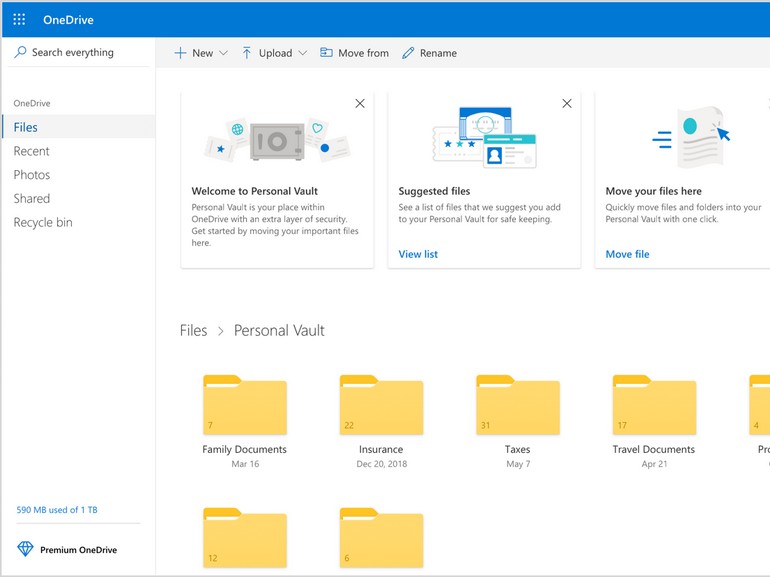Click the Apr 21 date label
Image resolution: width=770 pixels, height=577 pixels.
655,464
